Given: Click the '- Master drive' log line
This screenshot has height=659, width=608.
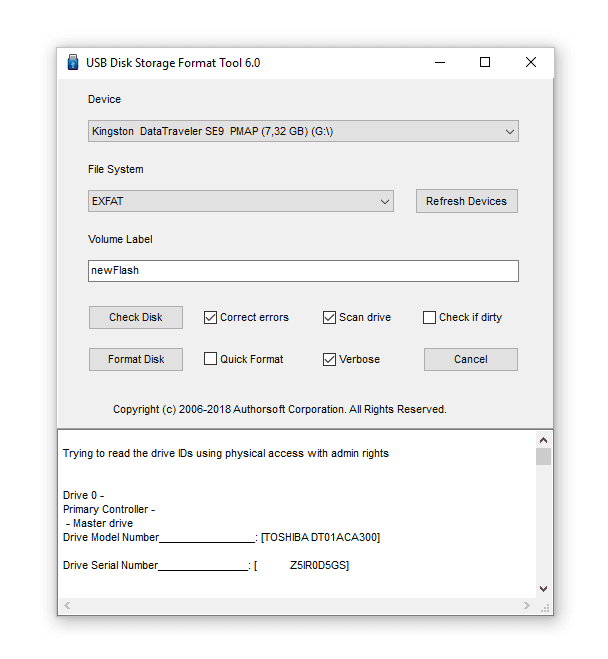Looking at the screenshot, I should pos(99,523).
